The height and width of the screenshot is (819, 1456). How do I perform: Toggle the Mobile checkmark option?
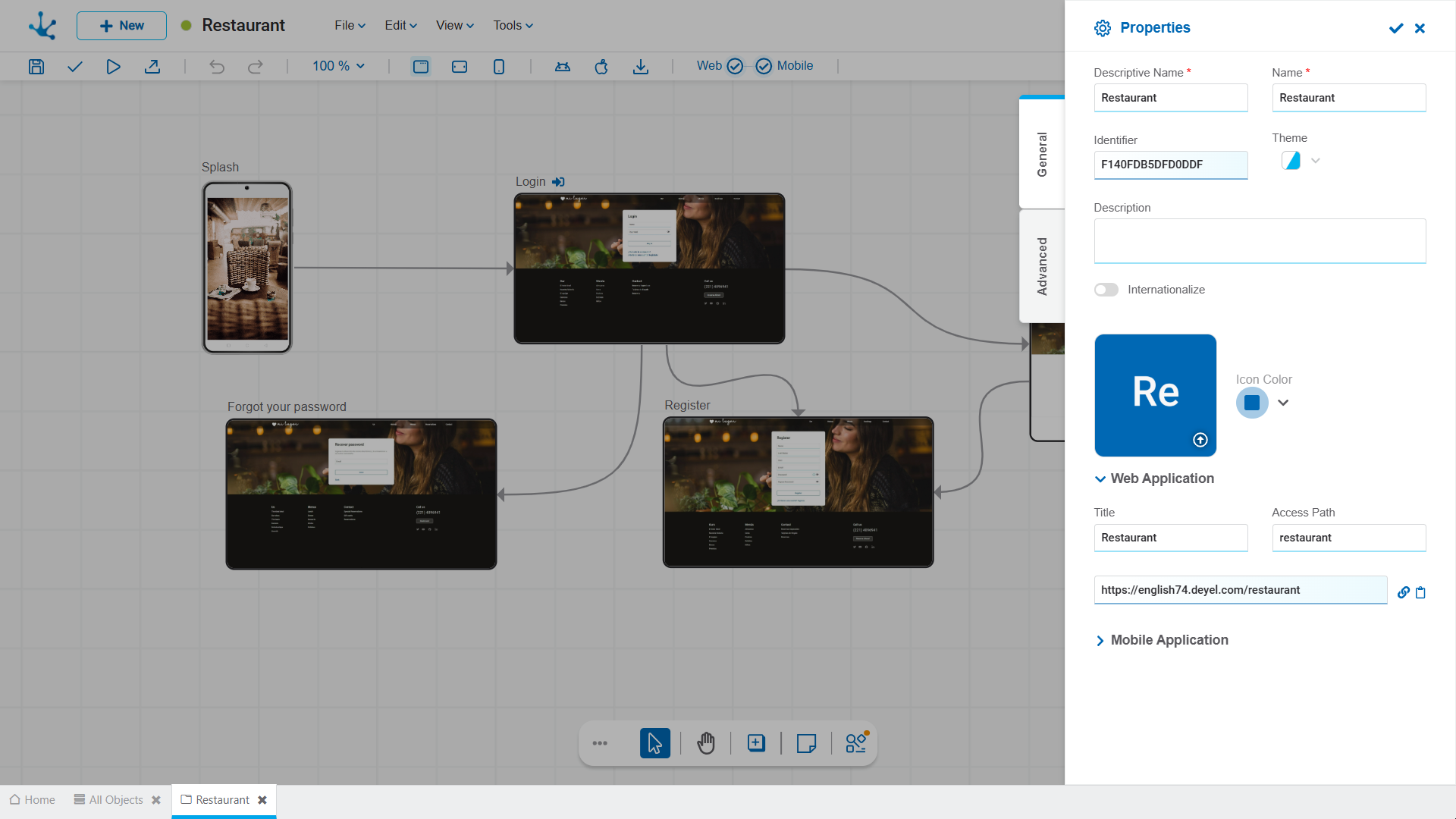[x=764, y=66]
